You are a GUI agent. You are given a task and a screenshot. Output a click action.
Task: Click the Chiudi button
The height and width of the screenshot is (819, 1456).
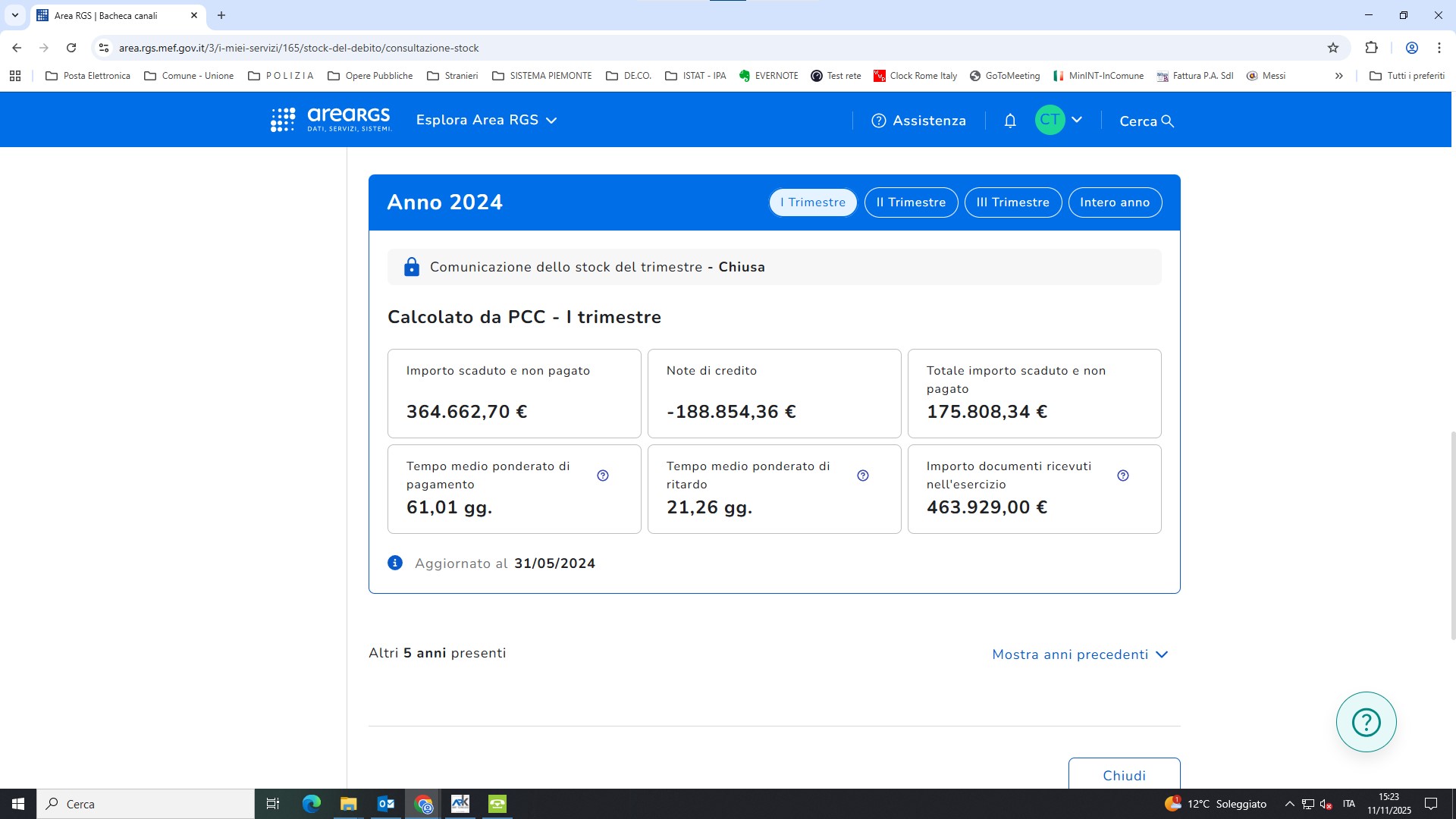[1124, 775]
